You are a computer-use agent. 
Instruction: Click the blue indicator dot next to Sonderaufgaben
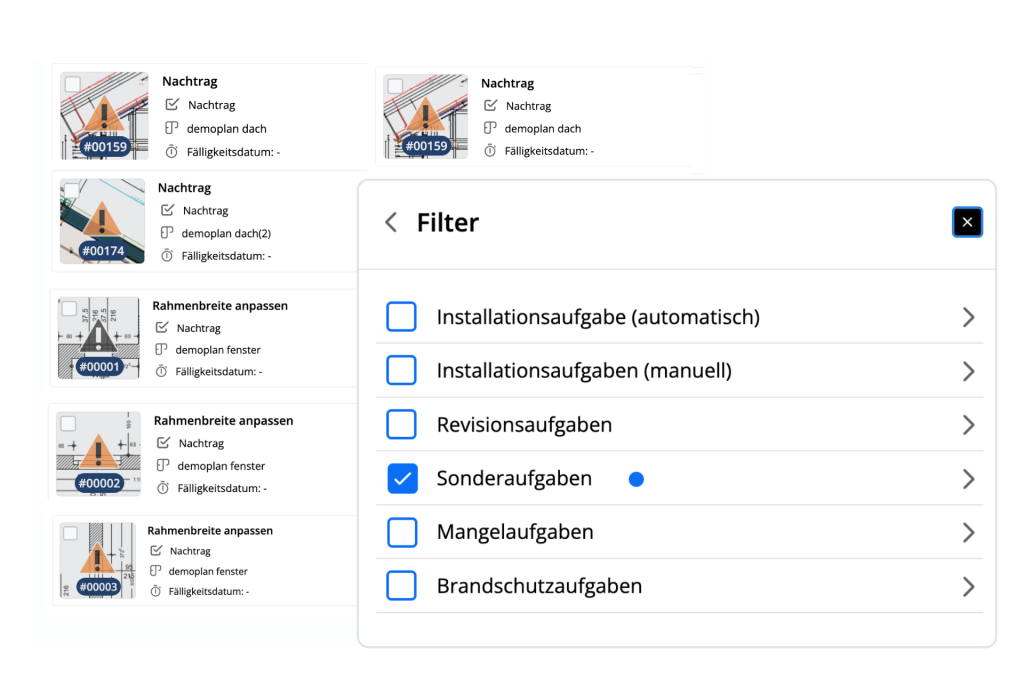click(637, 479)
